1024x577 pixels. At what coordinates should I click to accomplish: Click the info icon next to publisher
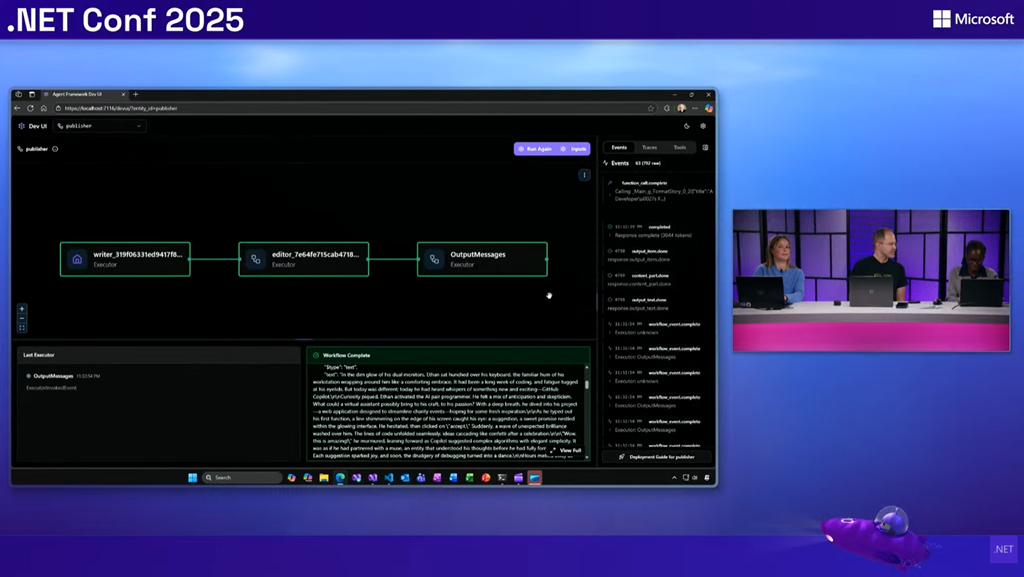point(55,149)
